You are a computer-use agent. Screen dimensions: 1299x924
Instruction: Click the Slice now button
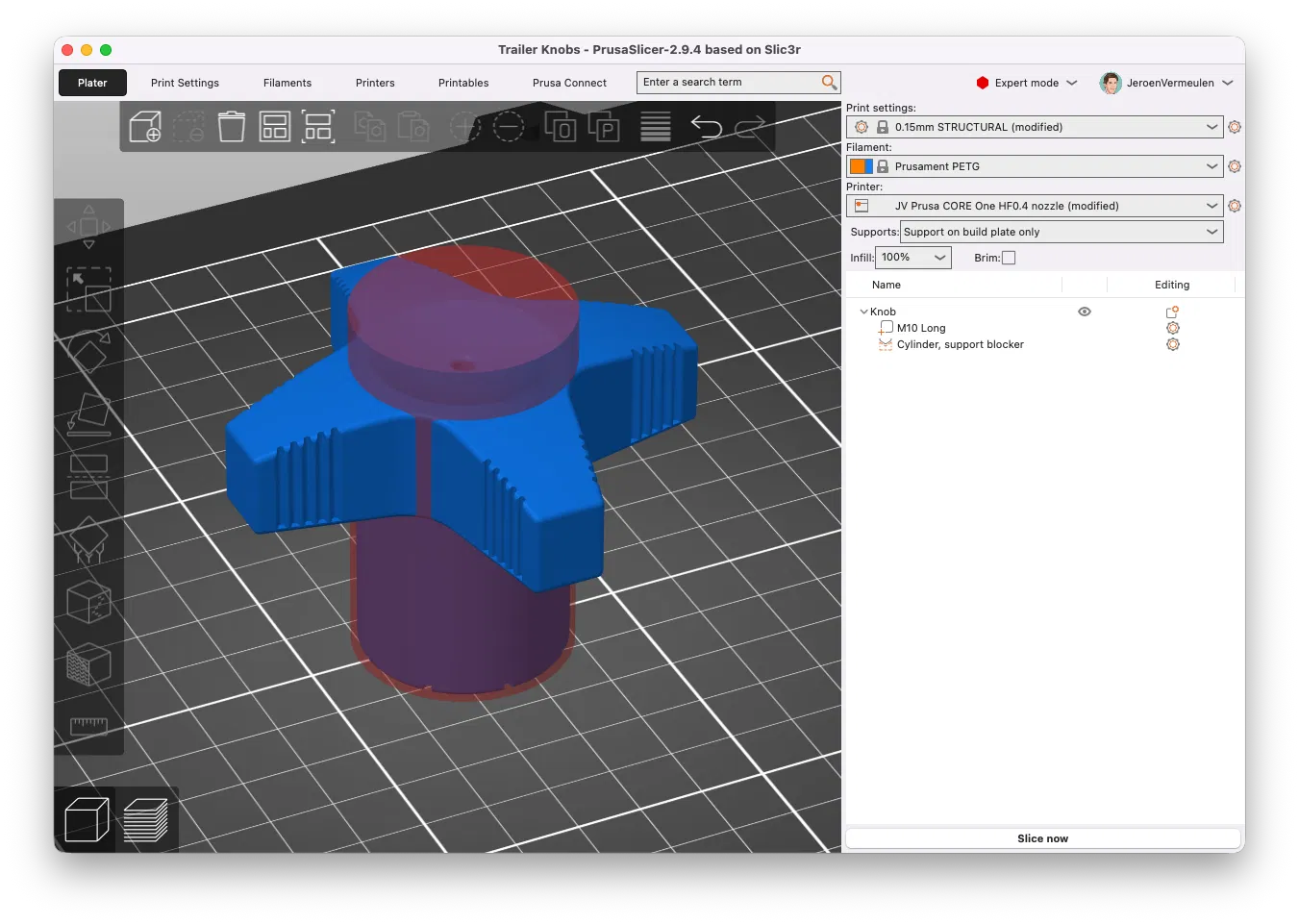click(1042, 838)
